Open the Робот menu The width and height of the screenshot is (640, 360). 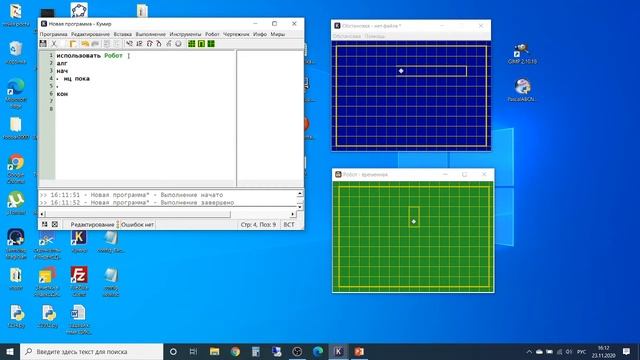212,34
